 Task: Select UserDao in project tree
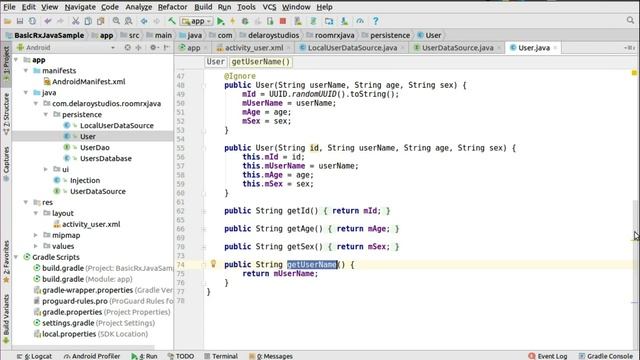[95, 147]
